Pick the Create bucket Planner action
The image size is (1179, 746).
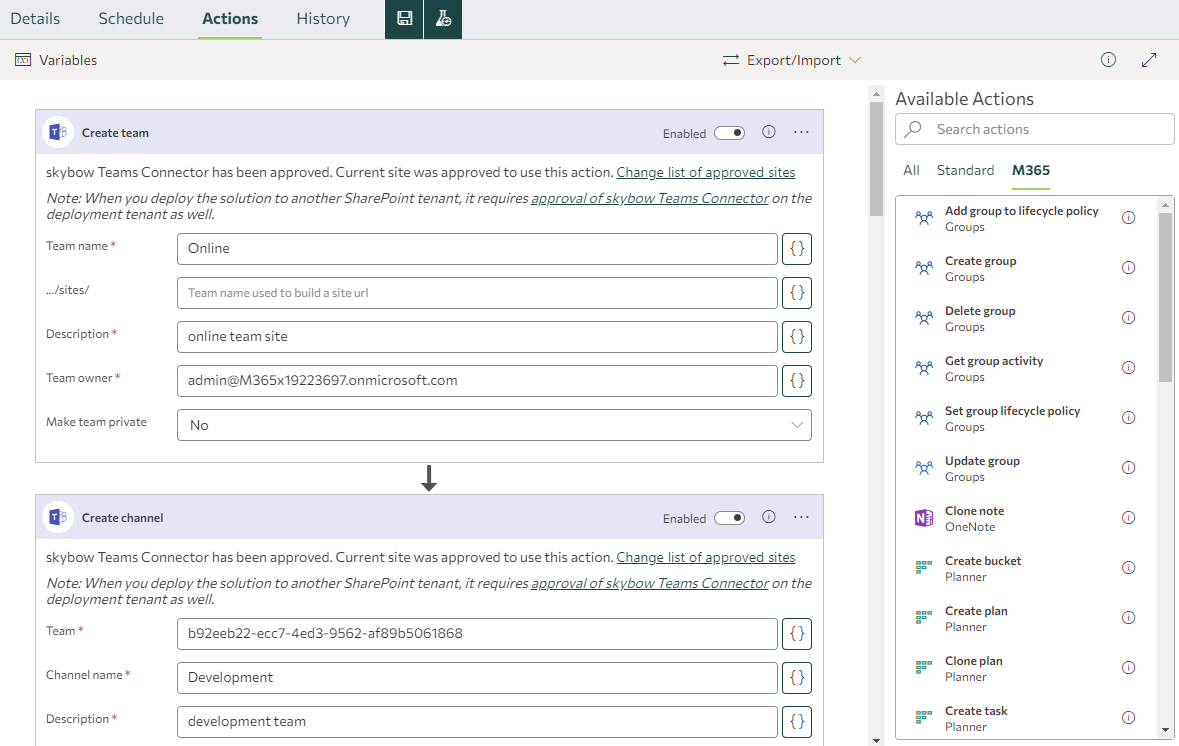1024,569
